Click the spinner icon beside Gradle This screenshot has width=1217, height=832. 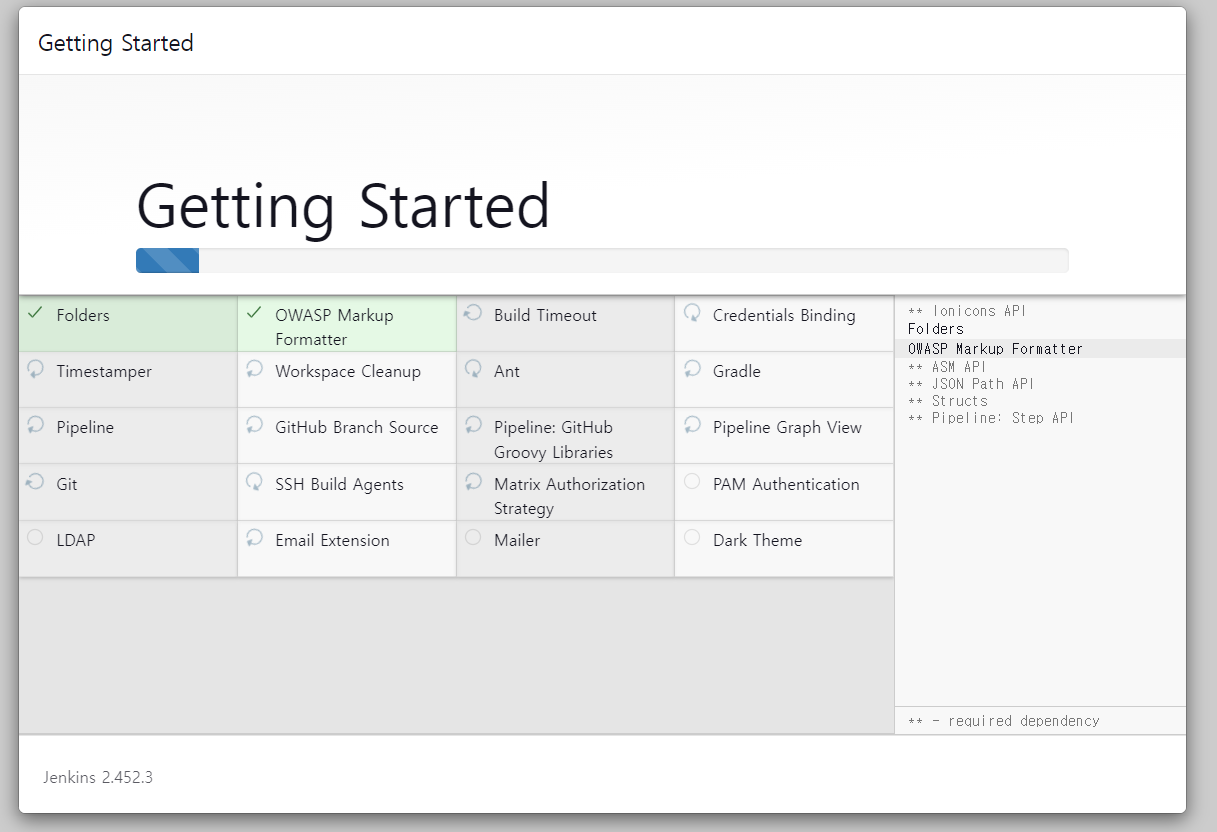tap(692, 370)
